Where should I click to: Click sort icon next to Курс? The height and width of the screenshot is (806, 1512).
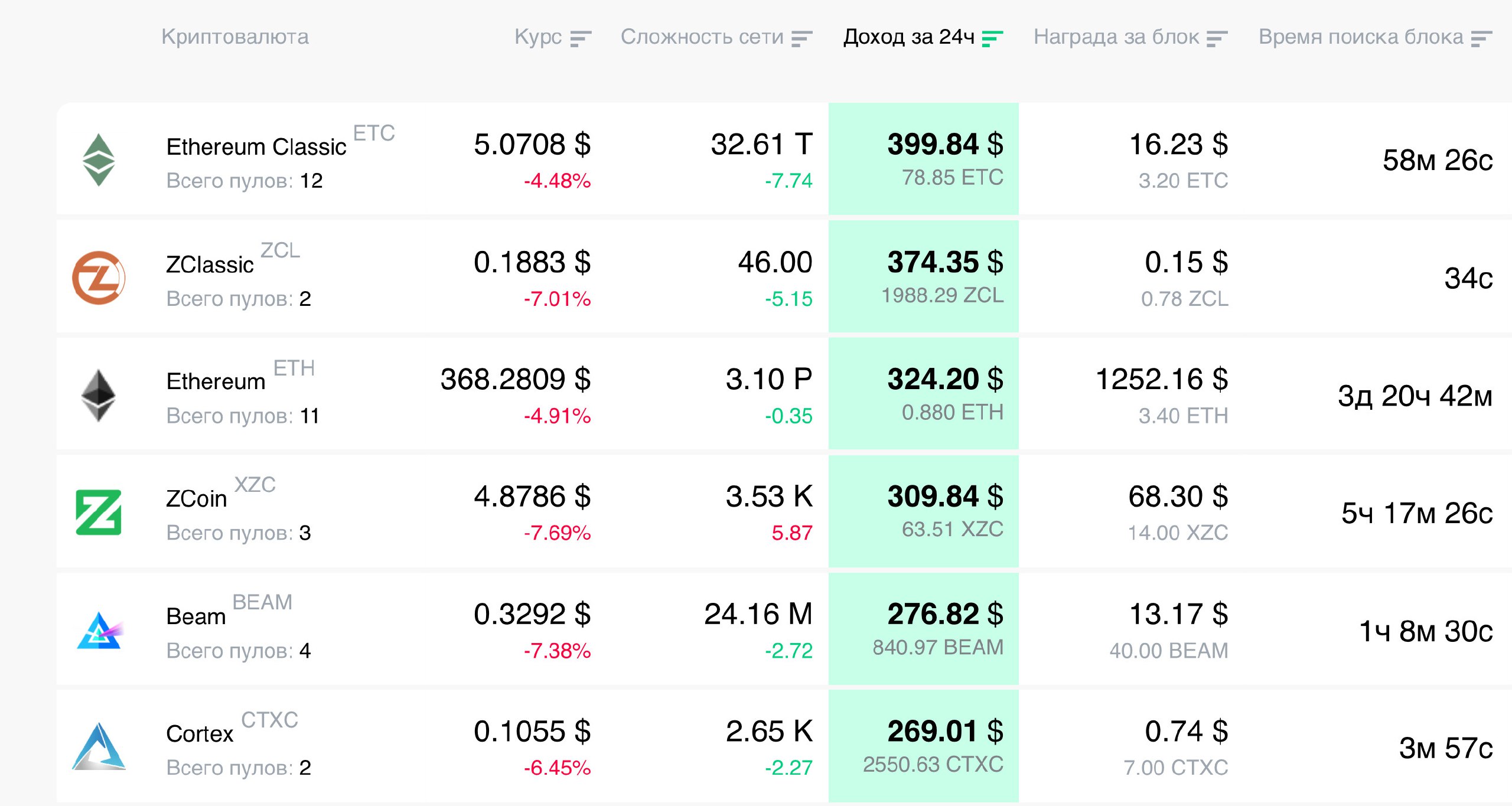pos(580,39)
